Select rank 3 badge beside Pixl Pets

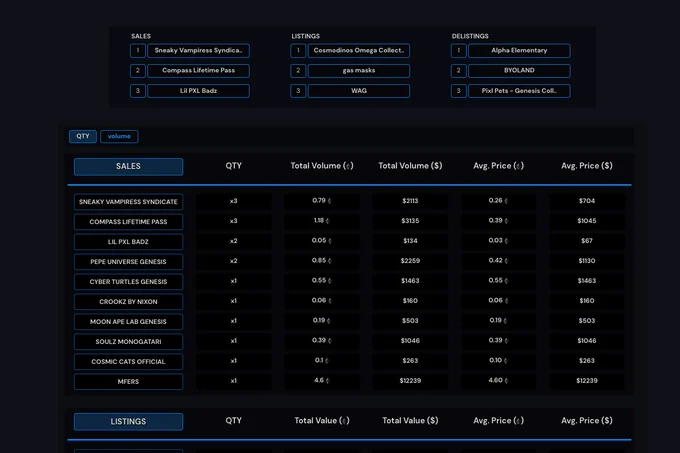point(458,91)
